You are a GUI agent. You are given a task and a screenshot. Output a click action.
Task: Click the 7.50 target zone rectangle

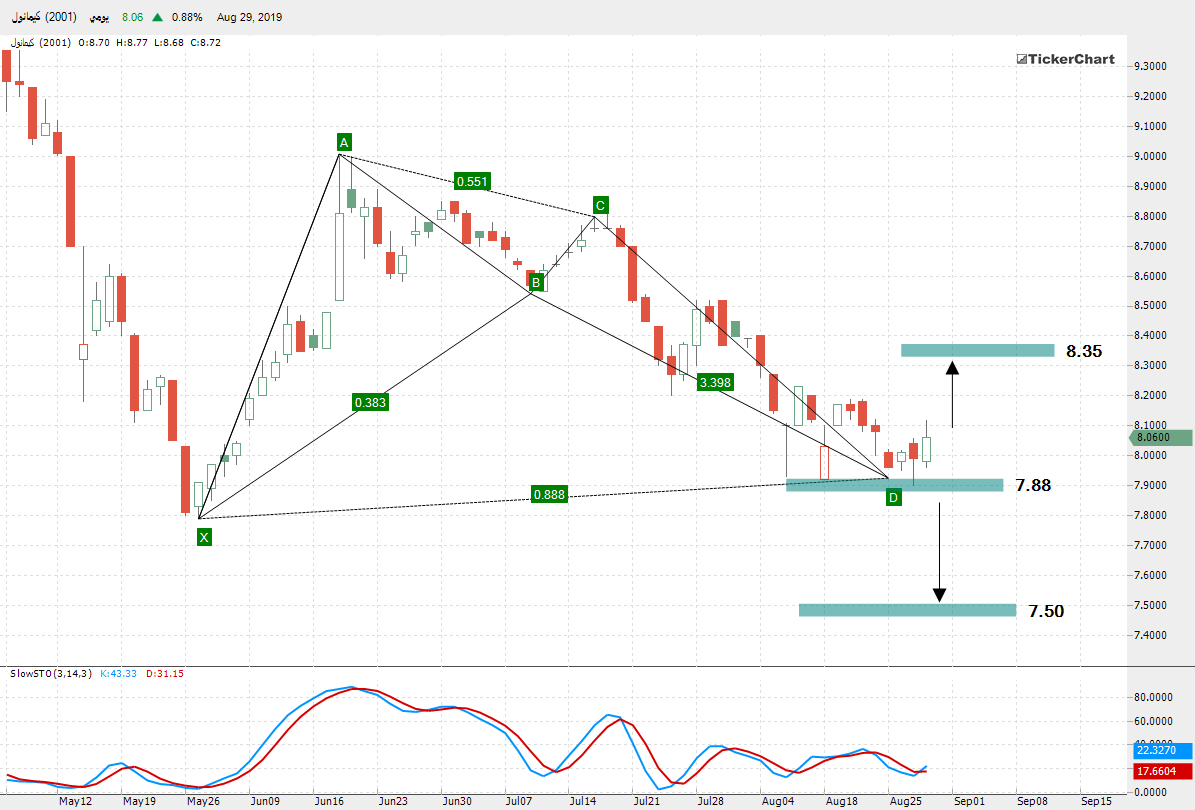coord(907,610)
